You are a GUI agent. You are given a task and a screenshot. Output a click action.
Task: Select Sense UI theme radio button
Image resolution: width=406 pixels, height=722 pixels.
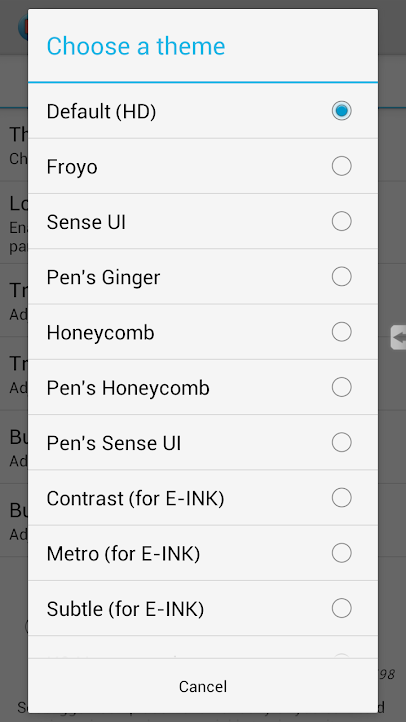coord(342,221)
